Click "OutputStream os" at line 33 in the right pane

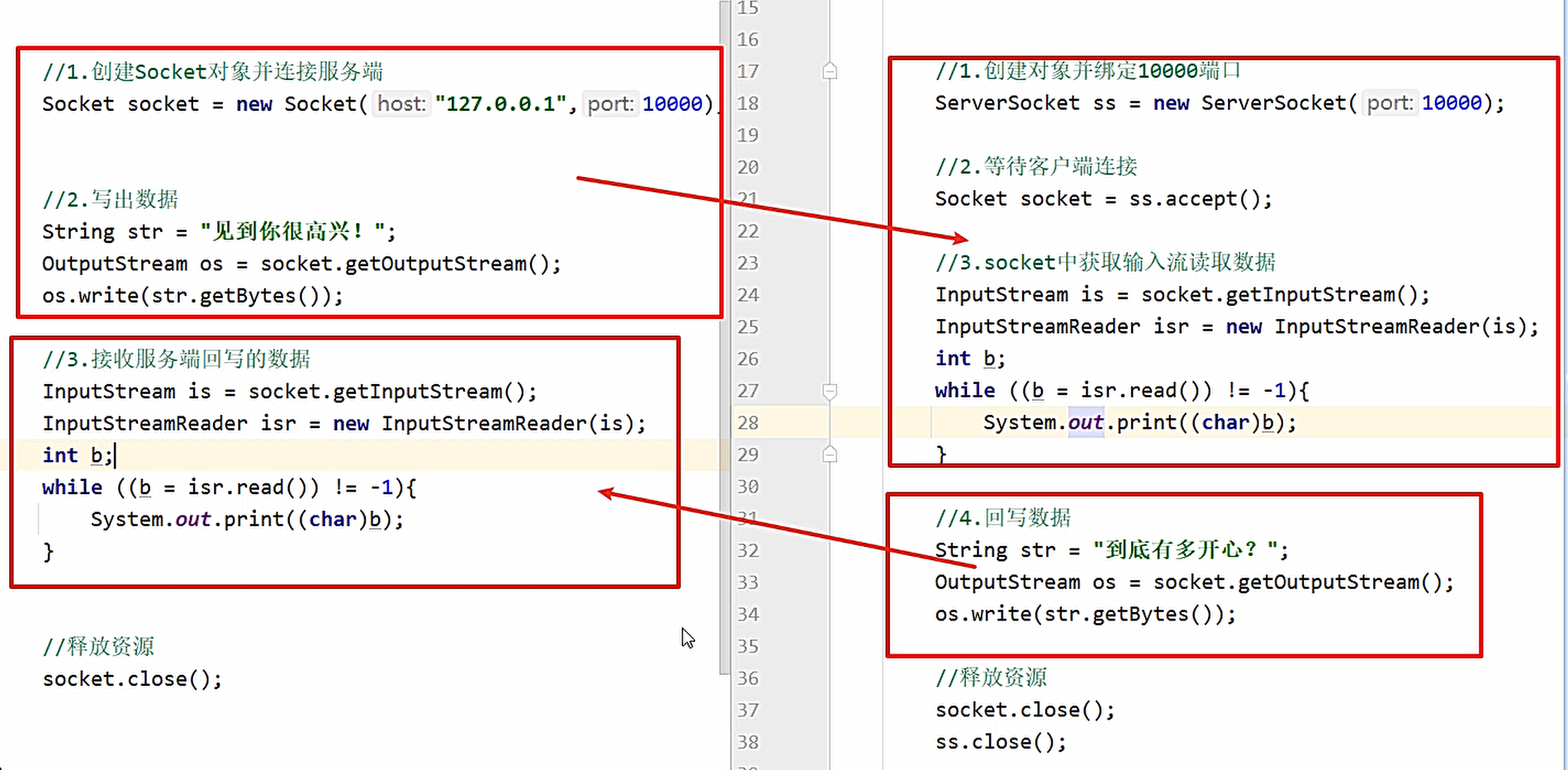(1194, 582)
